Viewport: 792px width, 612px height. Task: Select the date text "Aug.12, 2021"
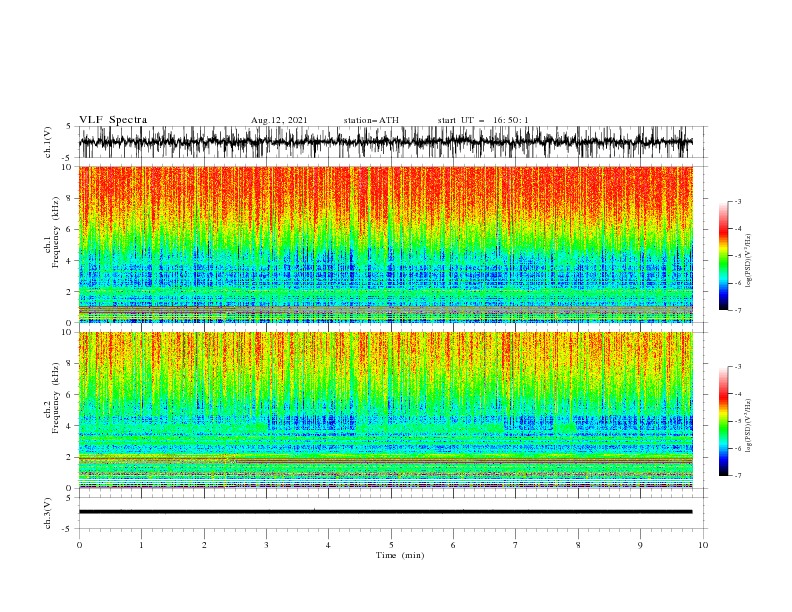click(279, 120)
